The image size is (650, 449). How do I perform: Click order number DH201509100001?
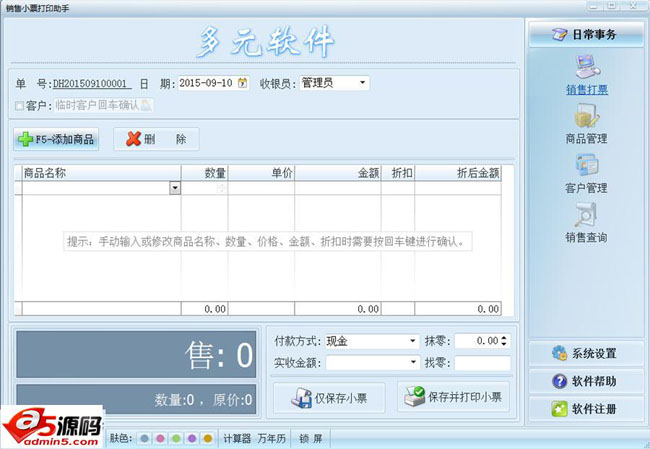coord(92,83)
